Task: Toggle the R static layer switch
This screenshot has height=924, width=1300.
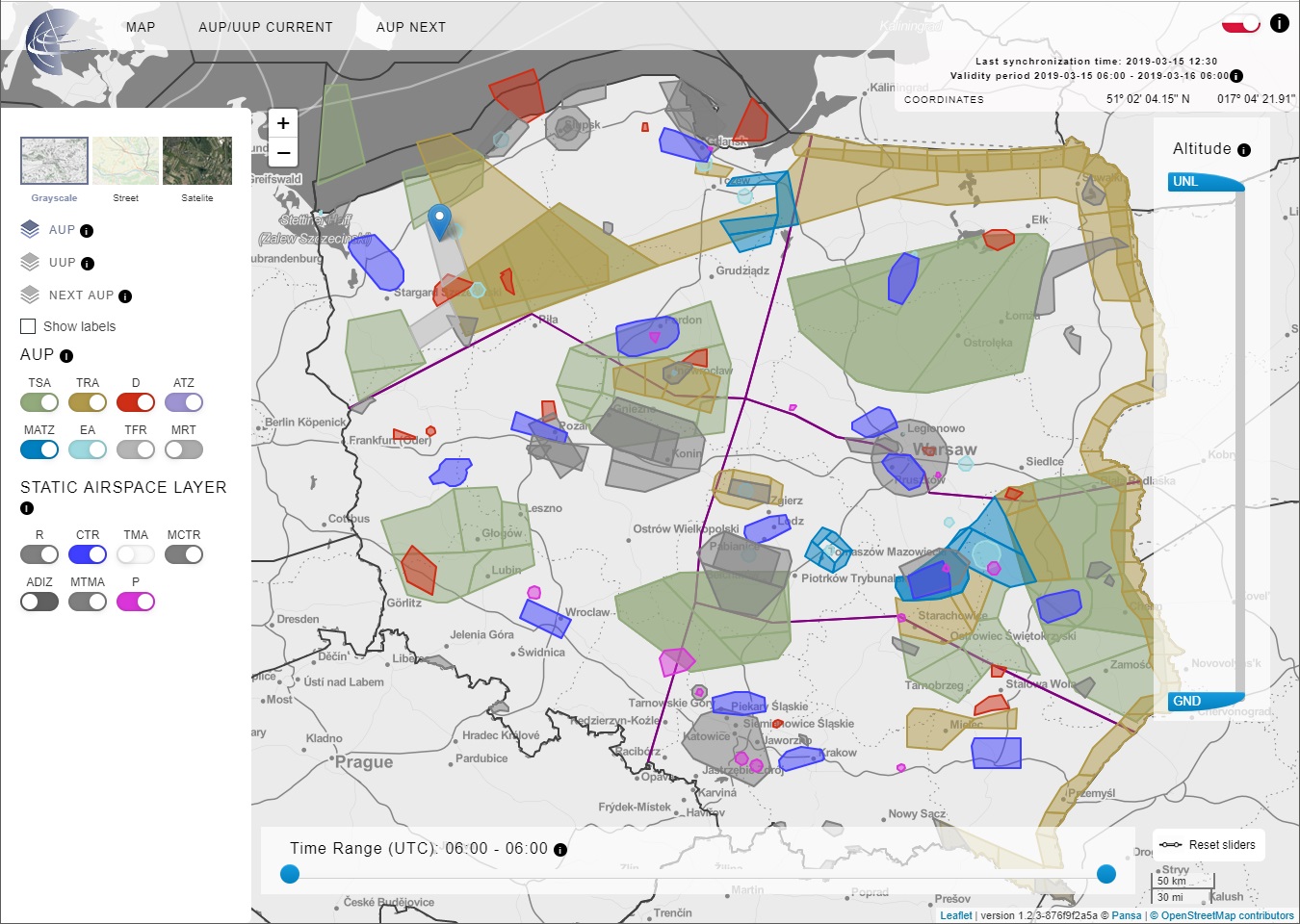Action: [39, 554]
